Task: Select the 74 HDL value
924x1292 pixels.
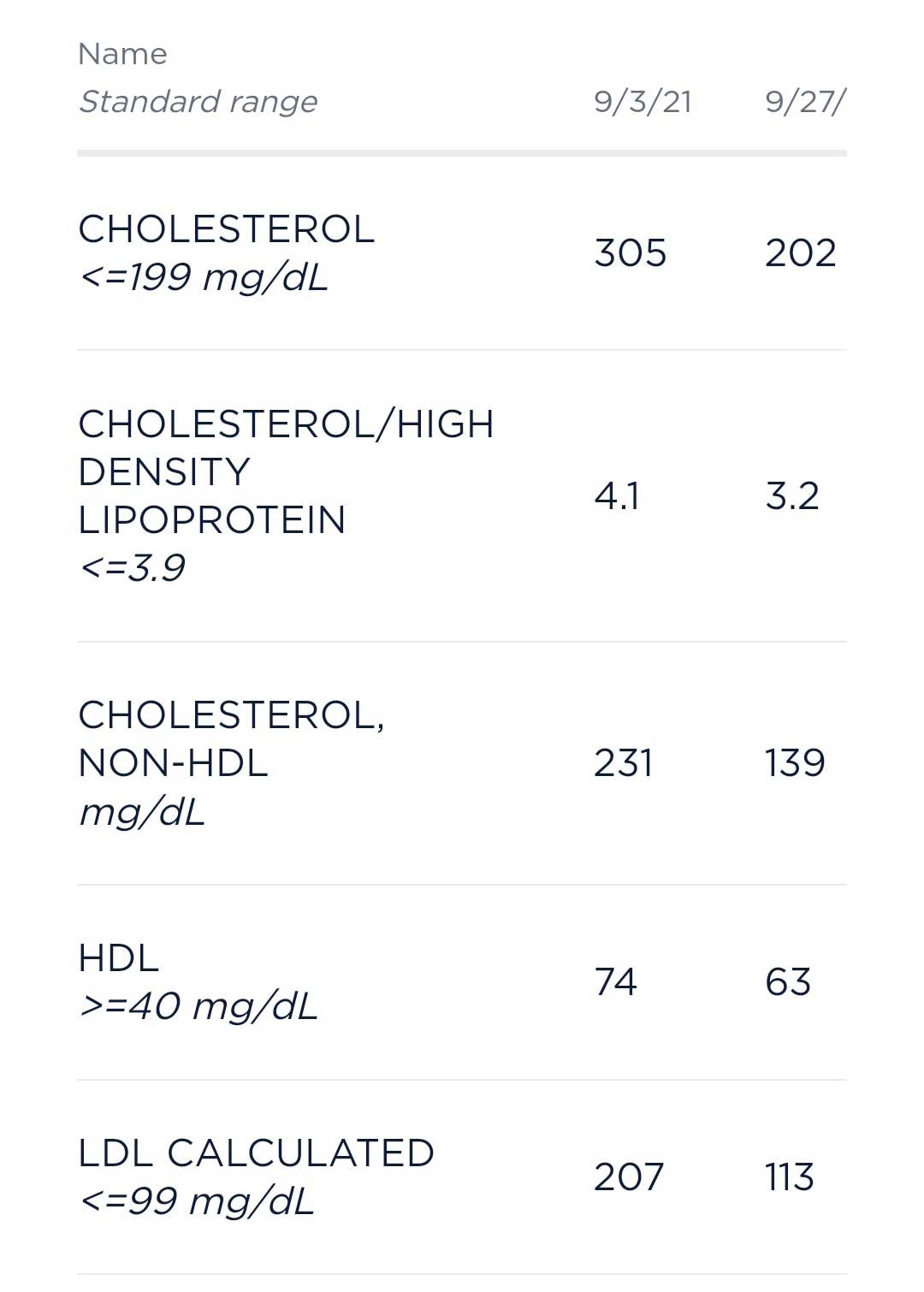Action: 616,981
